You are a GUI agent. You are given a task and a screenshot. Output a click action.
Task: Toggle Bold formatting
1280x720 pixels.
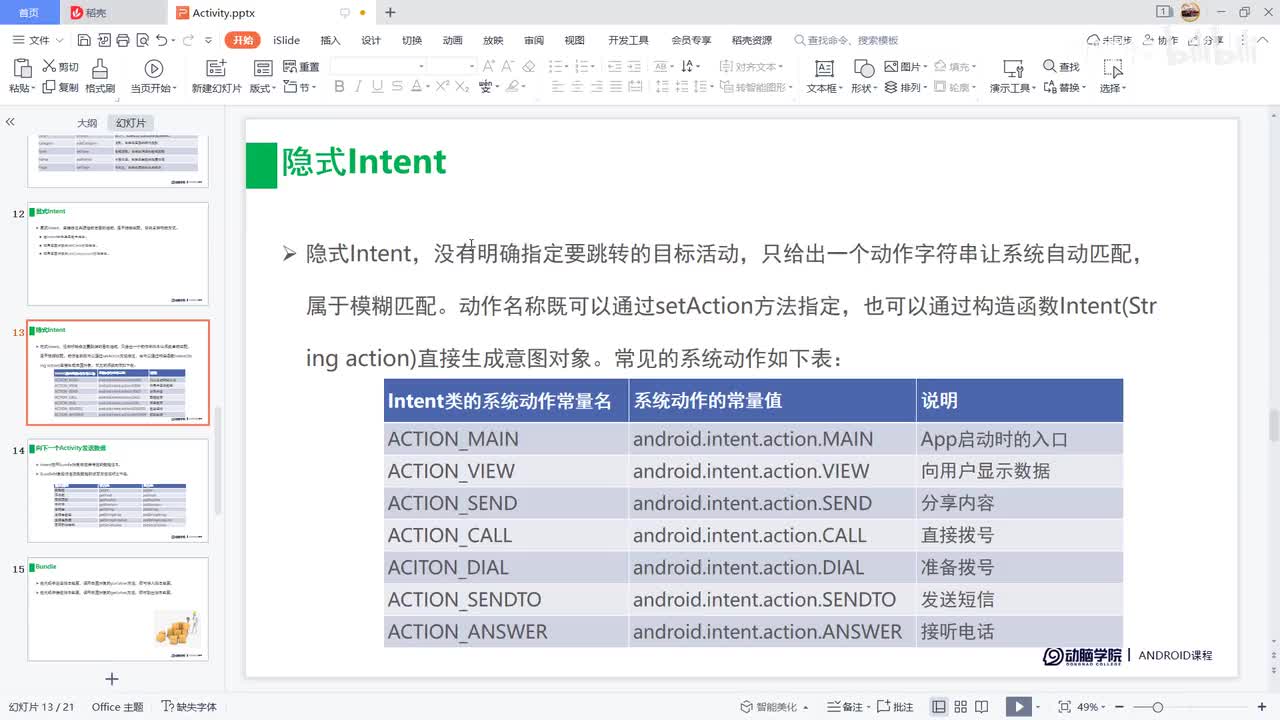(x=339, y=87)
